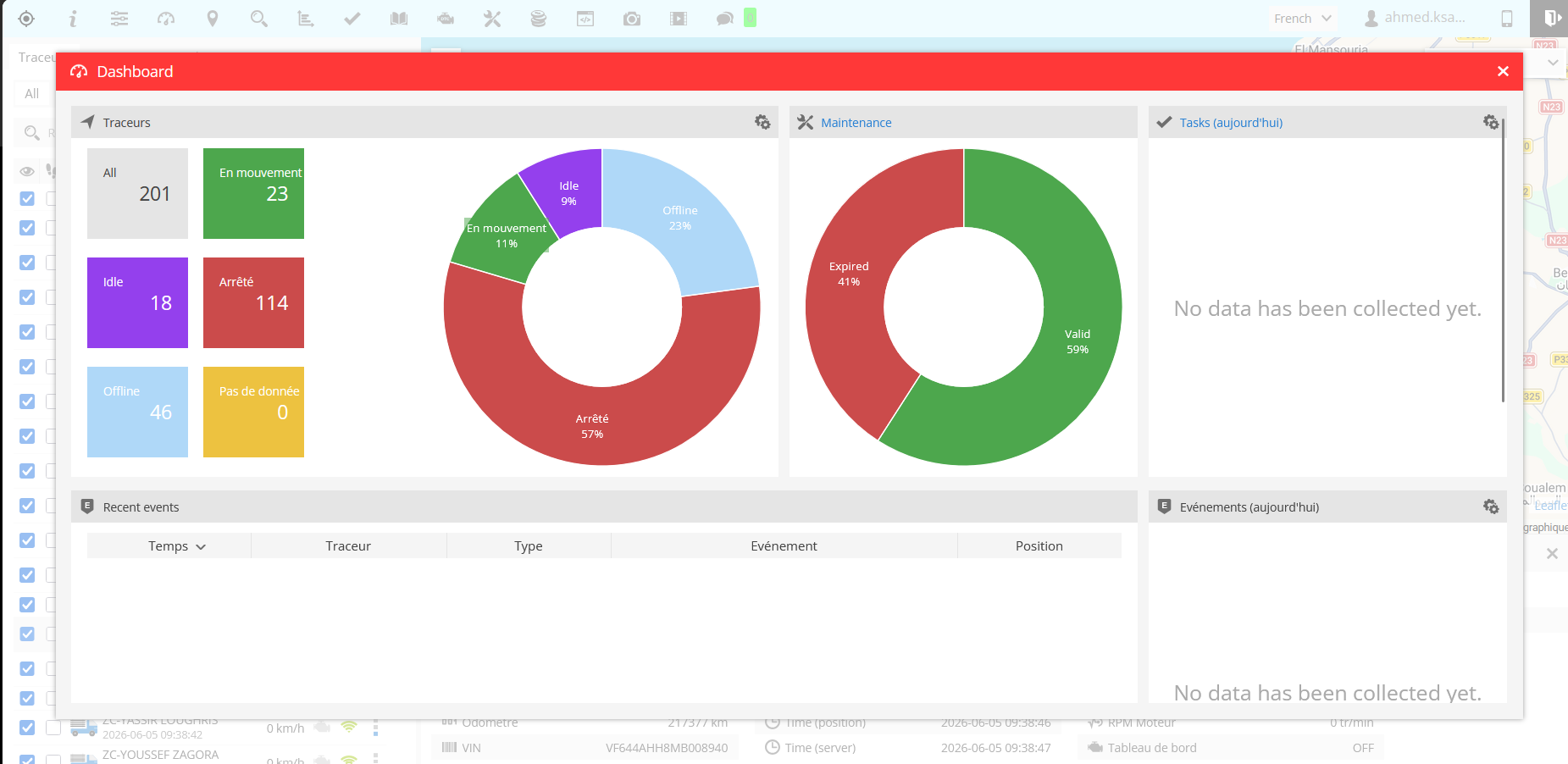Image resolution: width=1568 pixels, height=764 pixels.
Task: Open Evénements (aujourd'hui) widget settings gear
Action: pos(1491,507)
